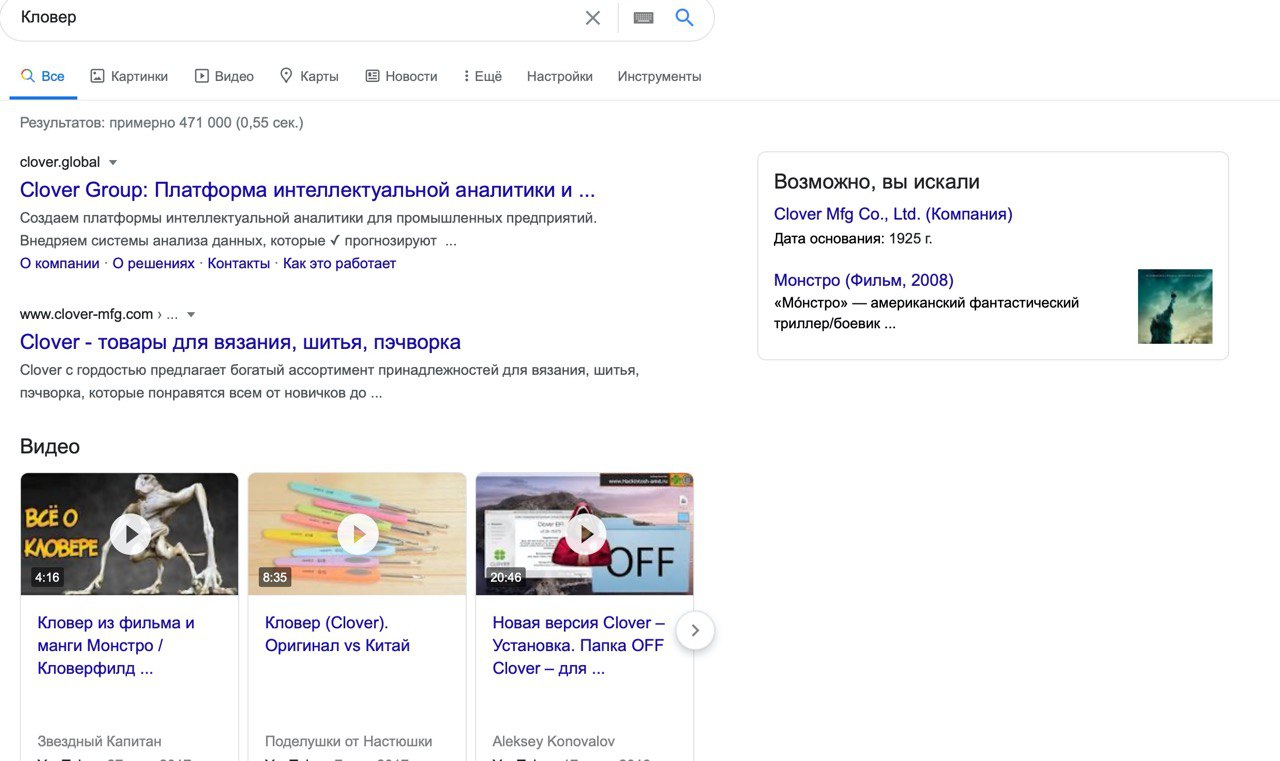Open Настройки menu
Viewport: 1280px width, 761px height.
[560, 76]
